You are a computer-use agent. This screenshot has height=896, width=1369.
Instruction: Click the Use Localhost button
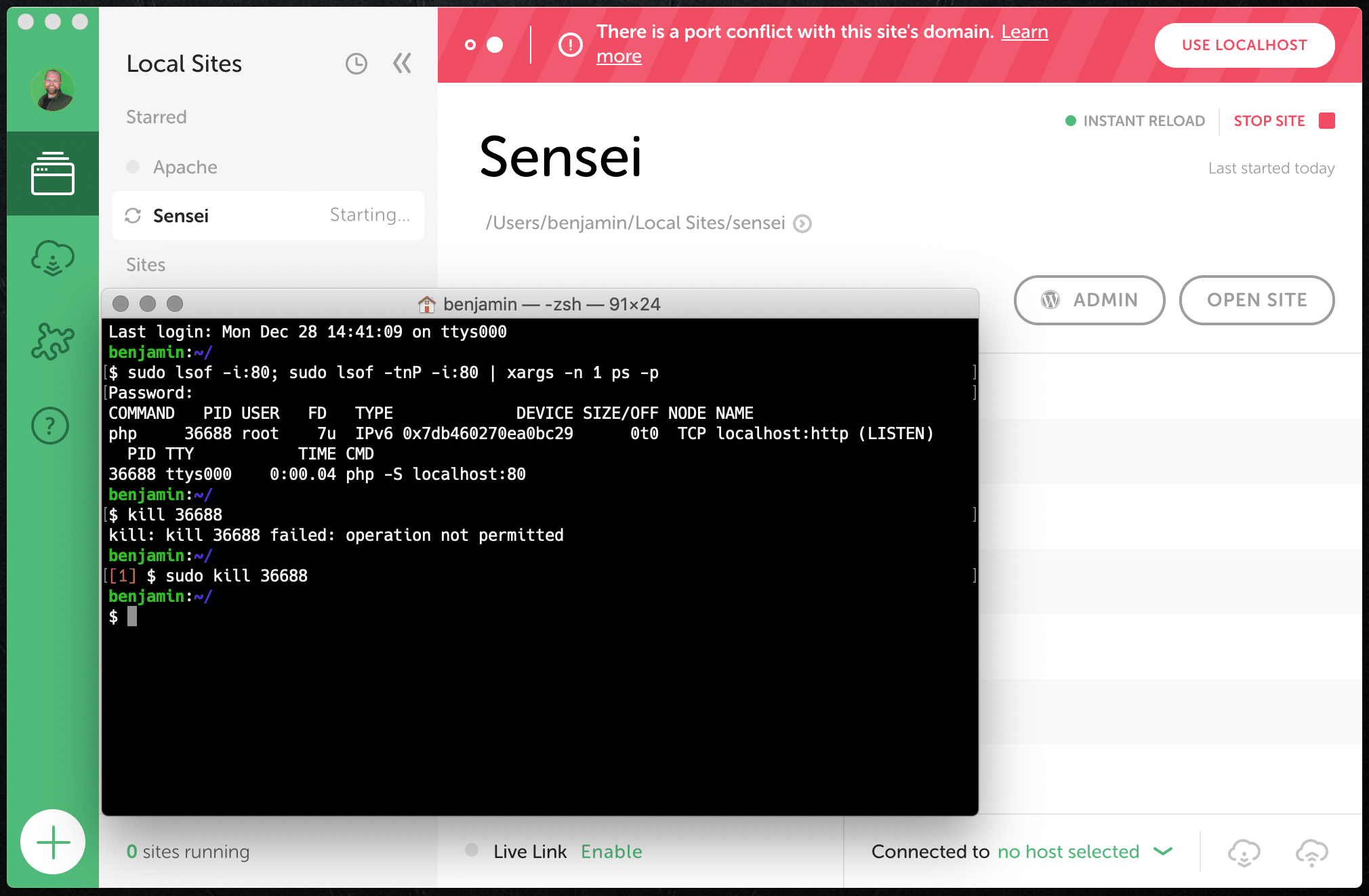click(1244, 45)
